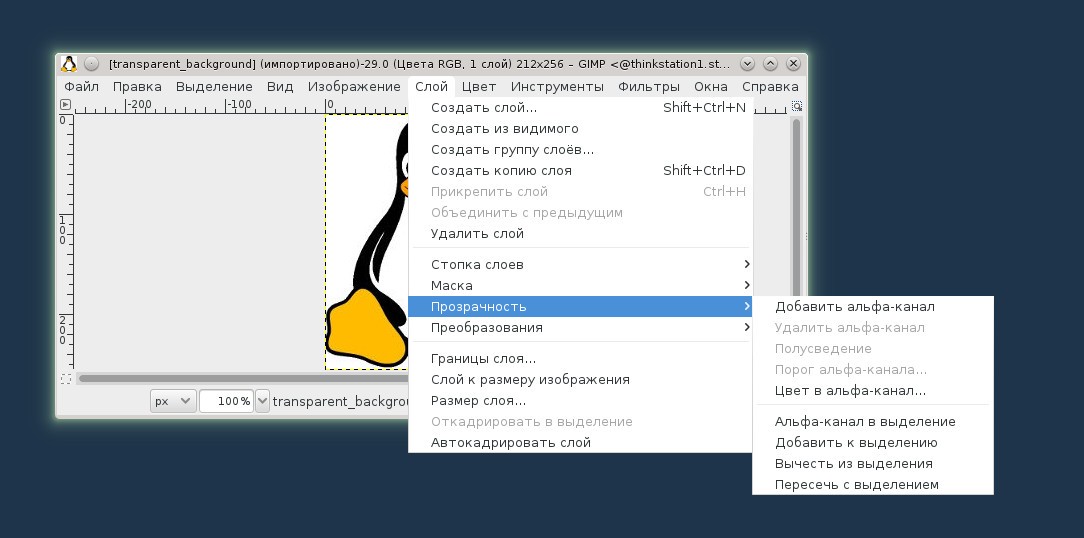The width and height of the screenshot is (1084, 538).
Task: Choose Создать копию слоя
Action: coord(580,170)
